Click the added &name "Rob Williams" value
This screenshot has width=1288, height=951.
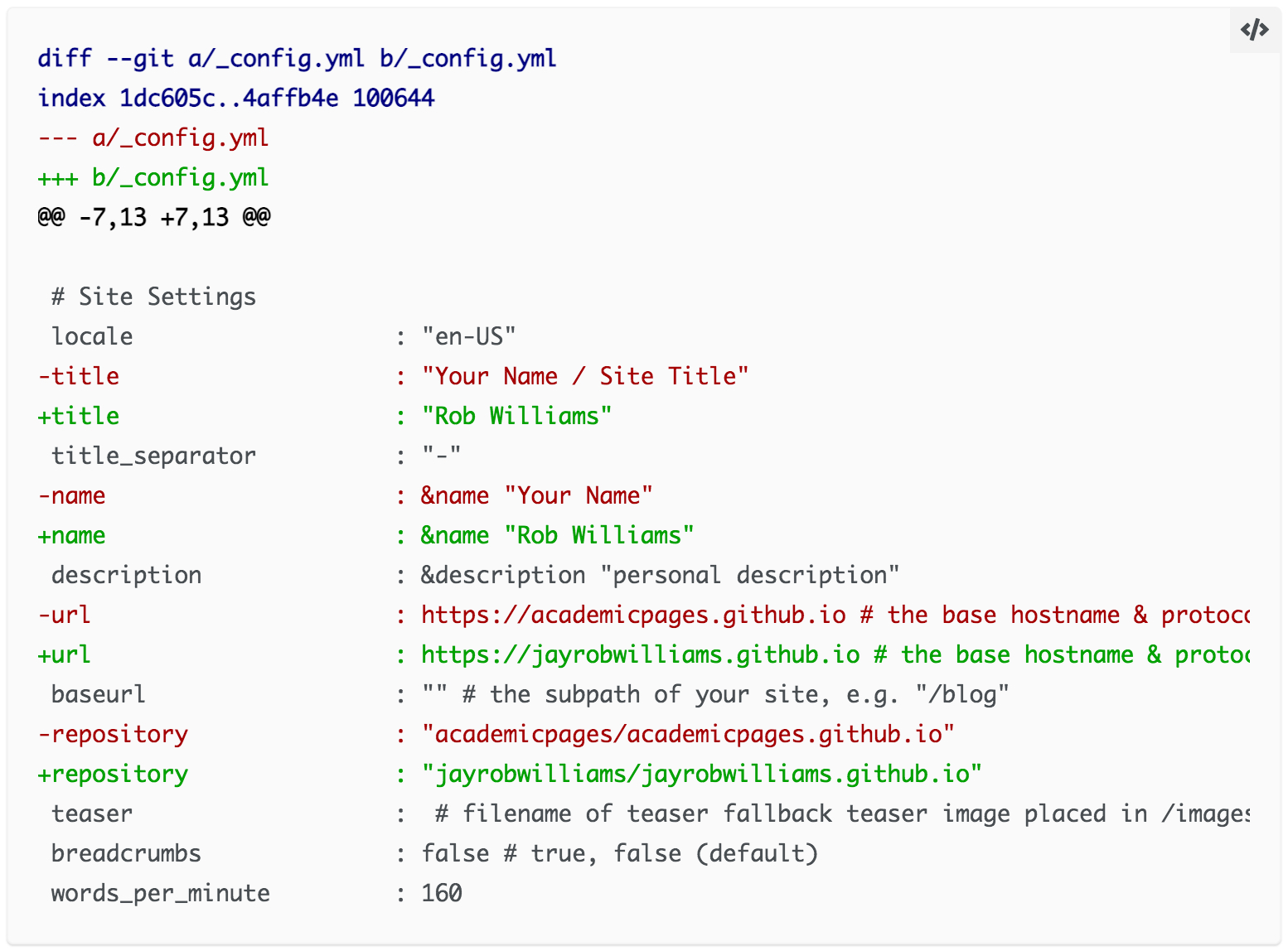click(557, 536)
